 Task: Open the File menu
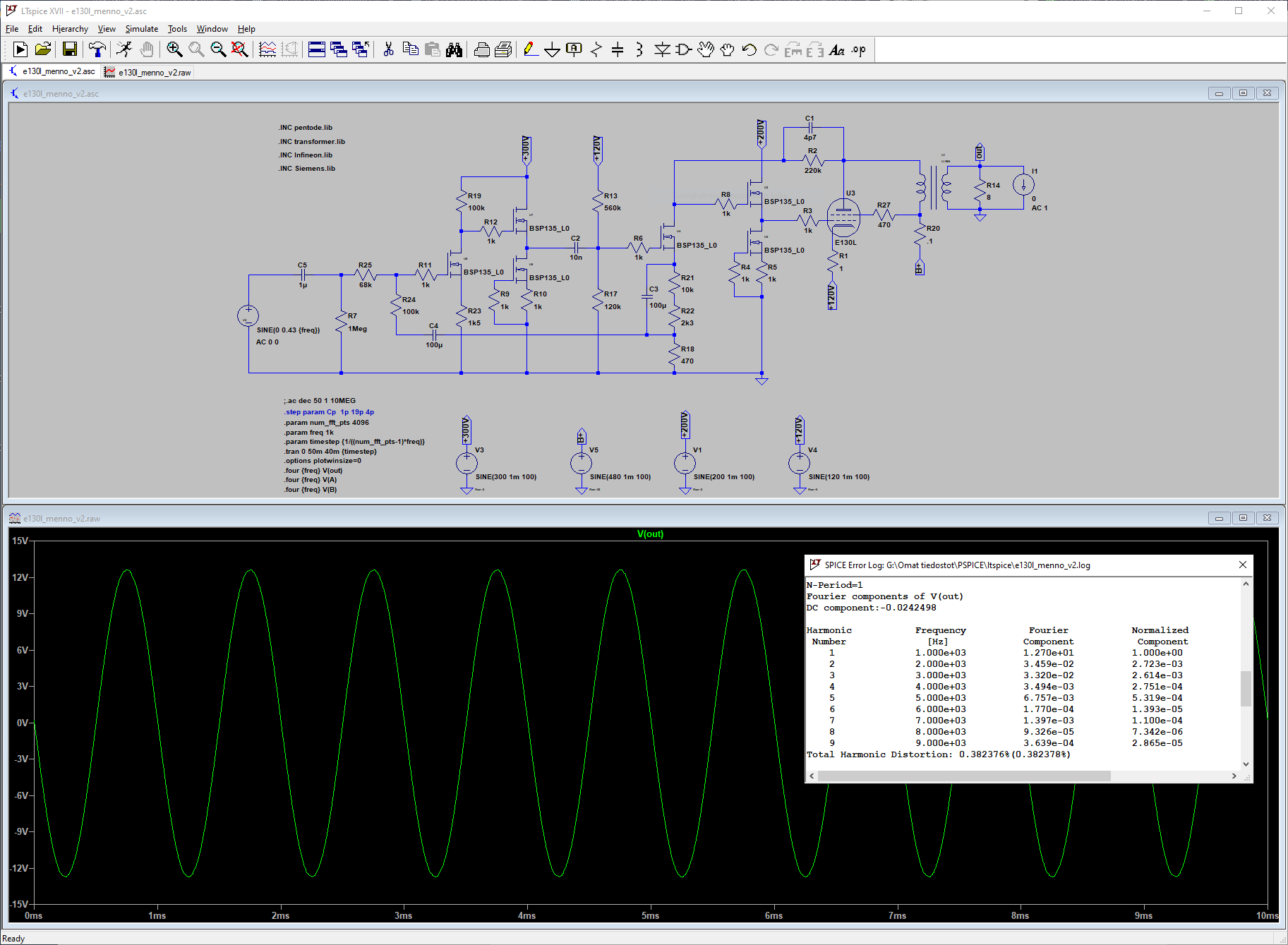(x=12, y=29)
